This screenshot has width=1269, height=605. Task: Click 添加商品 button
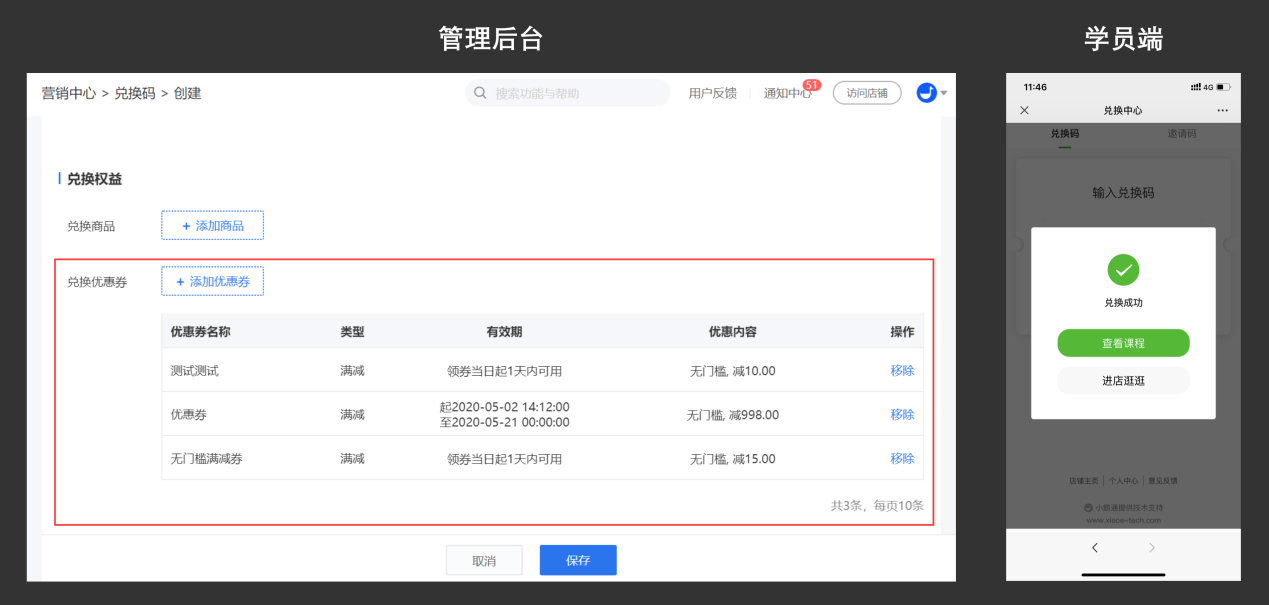(x=212, y=226)
